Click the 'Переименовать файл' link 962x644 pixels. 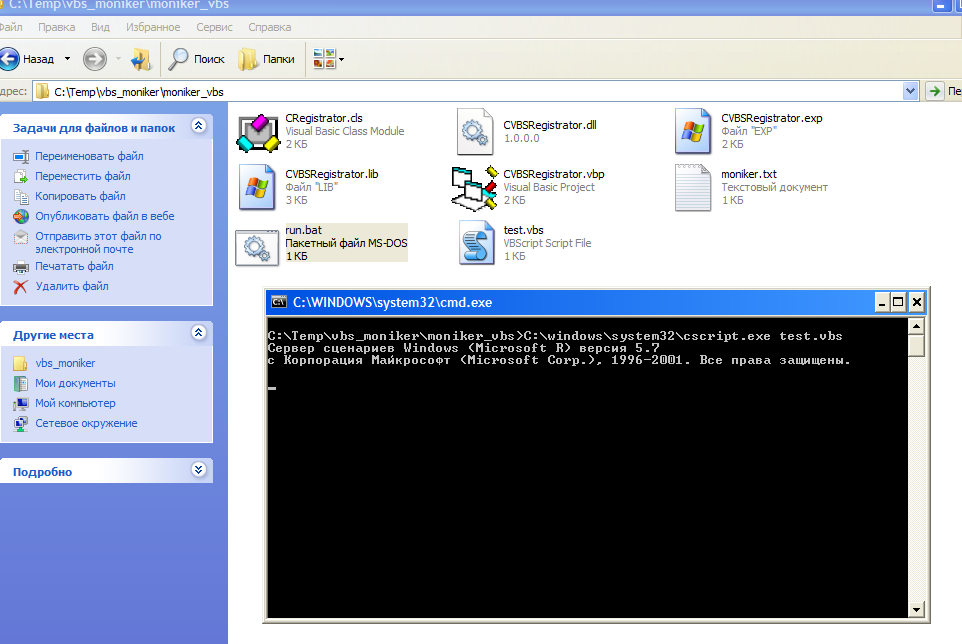coord(89,156)
